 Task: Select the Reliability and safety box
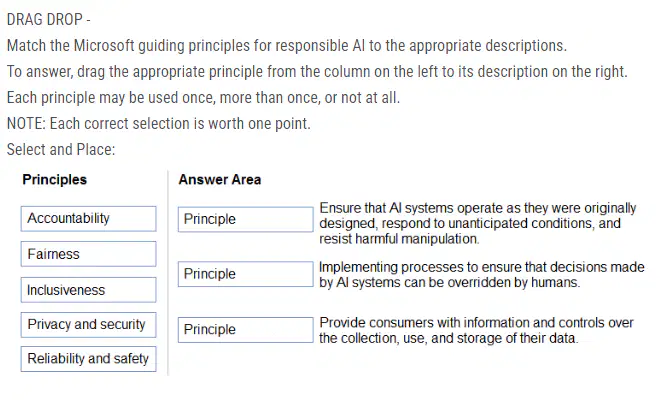[x=89, y=359]
